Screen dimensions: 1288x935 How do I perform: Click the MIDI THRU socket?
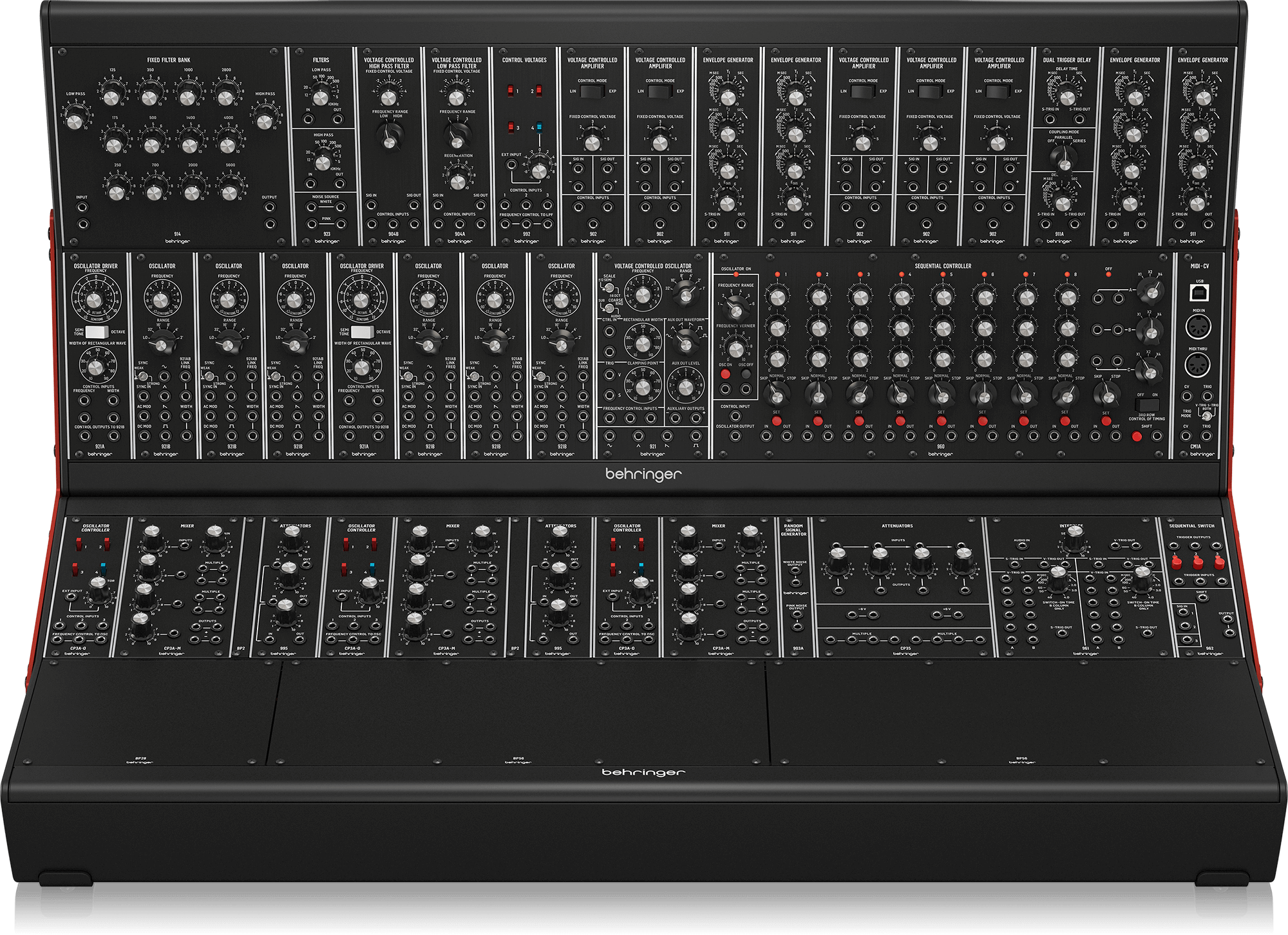[x=1198, y=365]
